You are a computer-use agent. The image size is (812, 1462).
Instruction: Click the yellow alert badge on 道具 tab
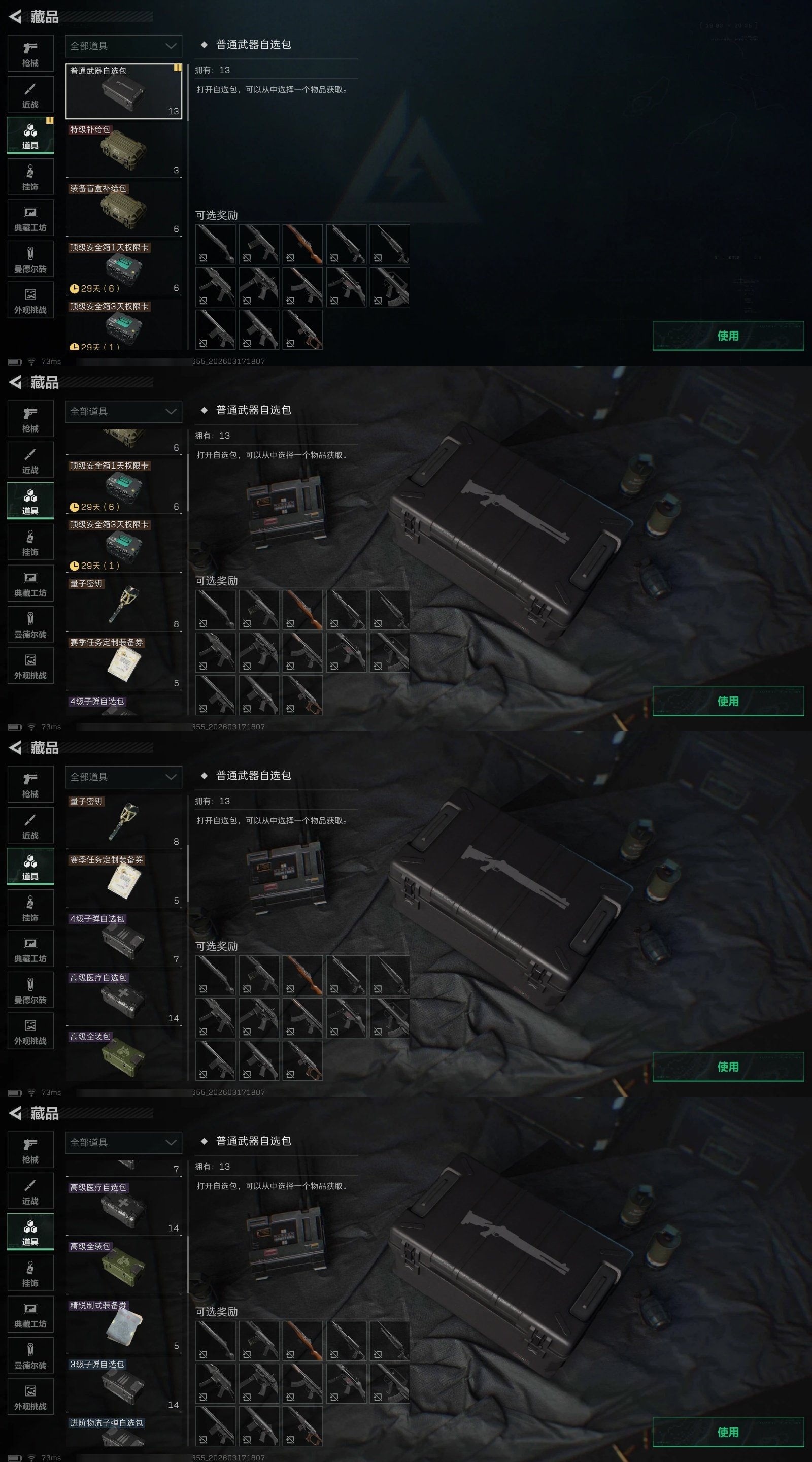(x=50, y=120)
